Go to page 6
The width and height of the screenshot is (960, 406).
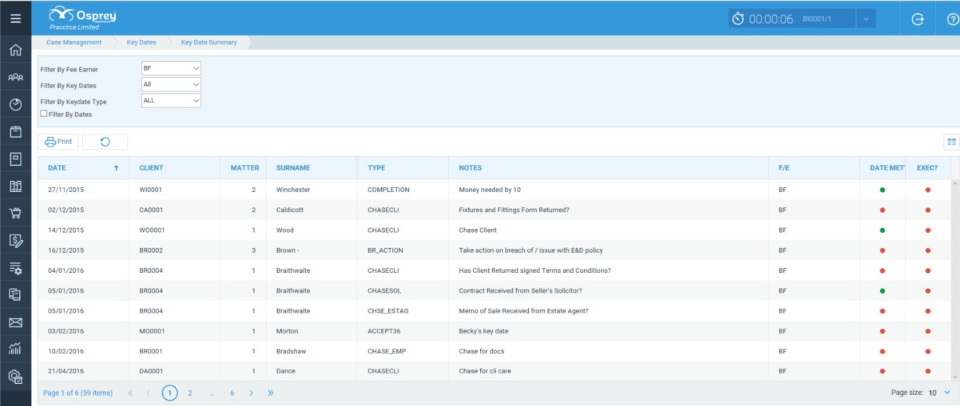click(x=232, y=393)
